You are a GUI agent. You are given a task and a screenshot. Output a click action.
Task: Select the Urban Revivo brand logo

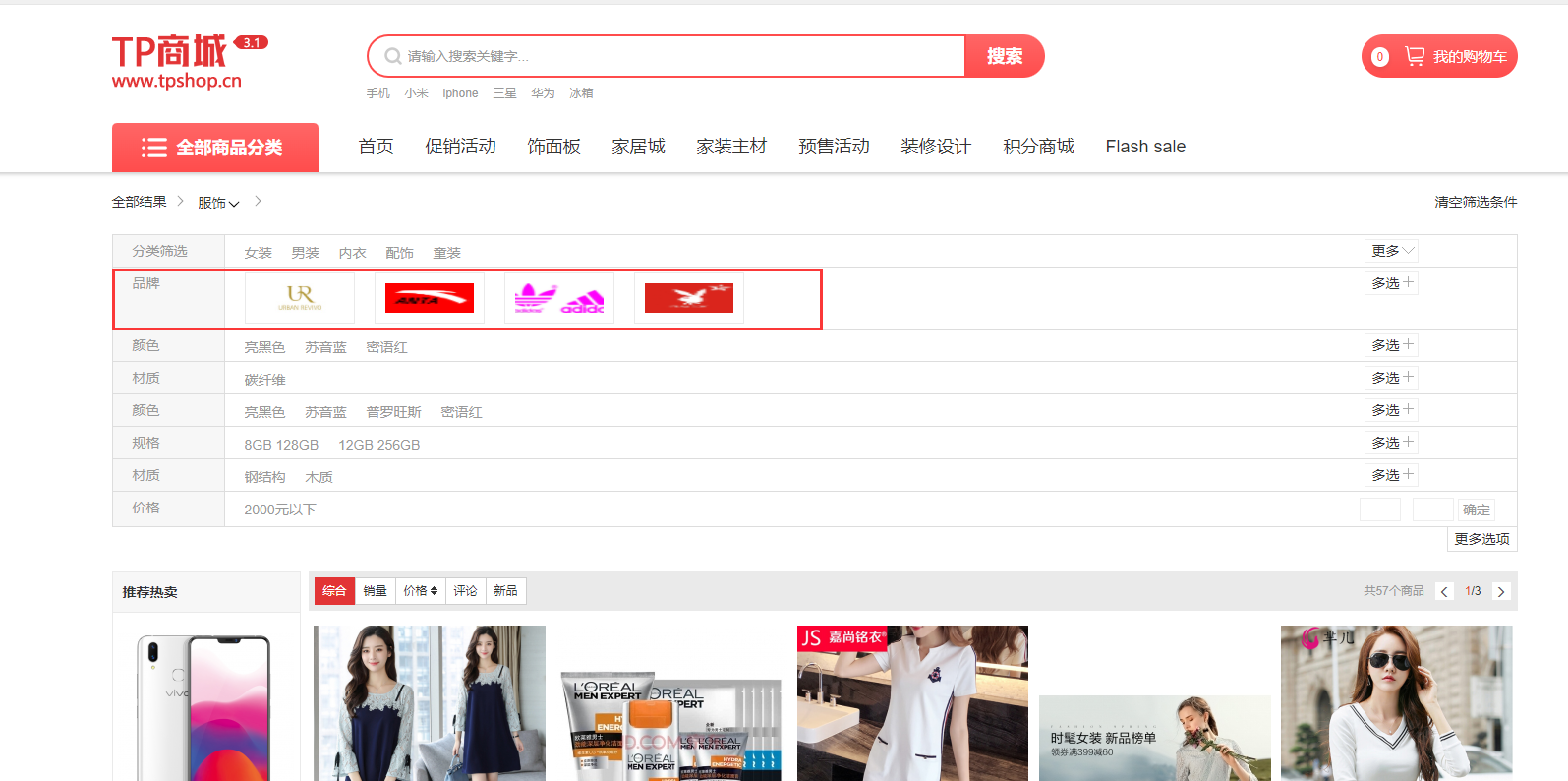click(300, 298)
